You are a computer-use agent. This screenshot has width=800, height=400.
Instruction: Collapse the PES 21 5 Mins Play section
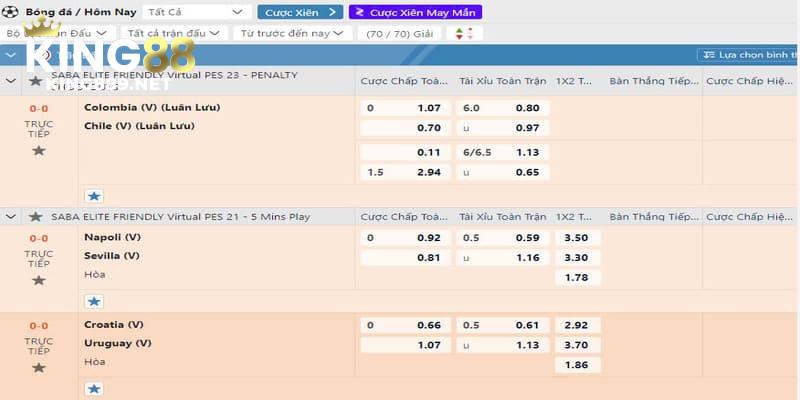tap(11, 217)
